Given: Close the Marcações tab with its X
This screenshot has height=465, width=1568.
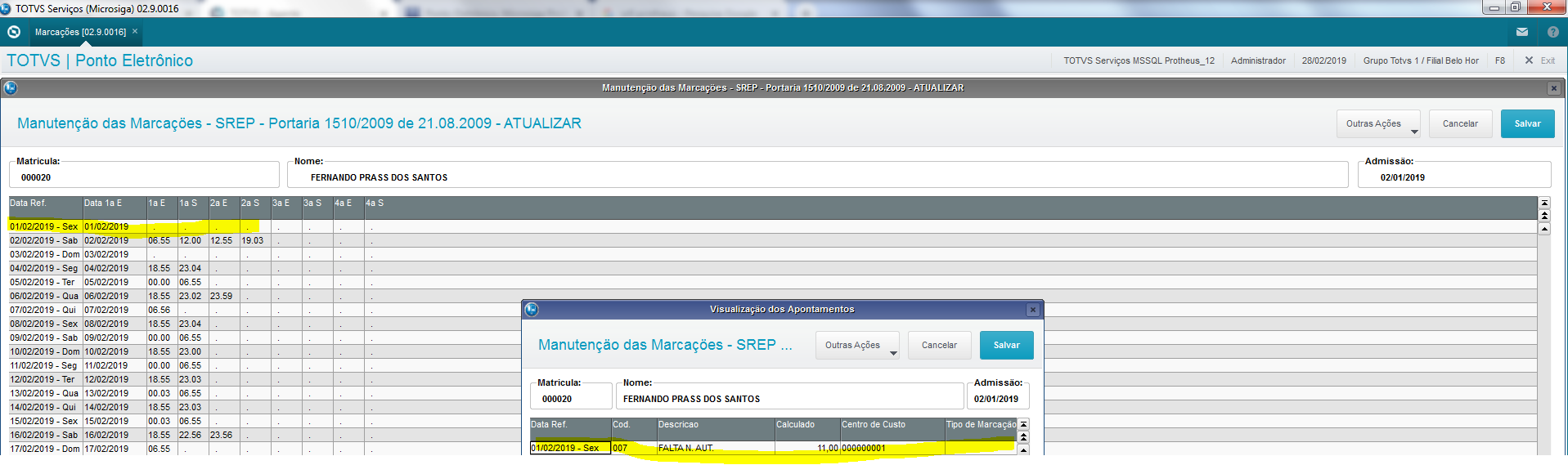Looking at the screenshot, I should click(x=135, y=31).
